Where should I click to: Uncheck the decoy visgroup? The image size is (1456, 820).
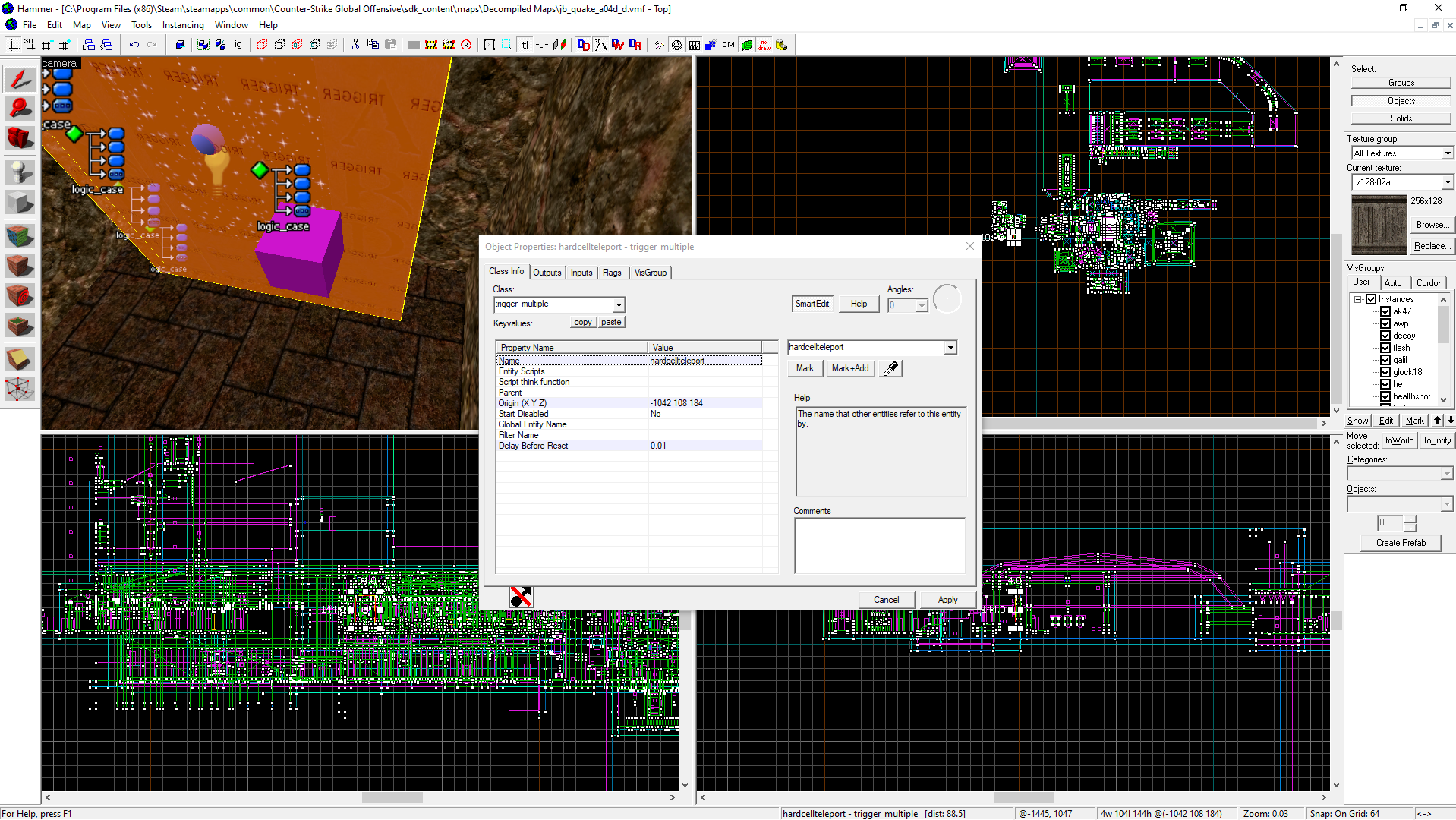1385,336
